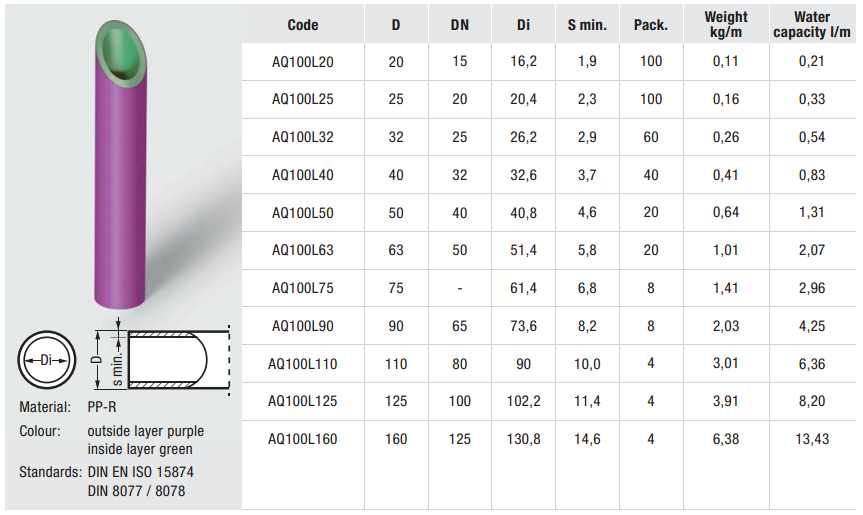
Task: Click the 6,38 weight value
Action: click(726, 438)
